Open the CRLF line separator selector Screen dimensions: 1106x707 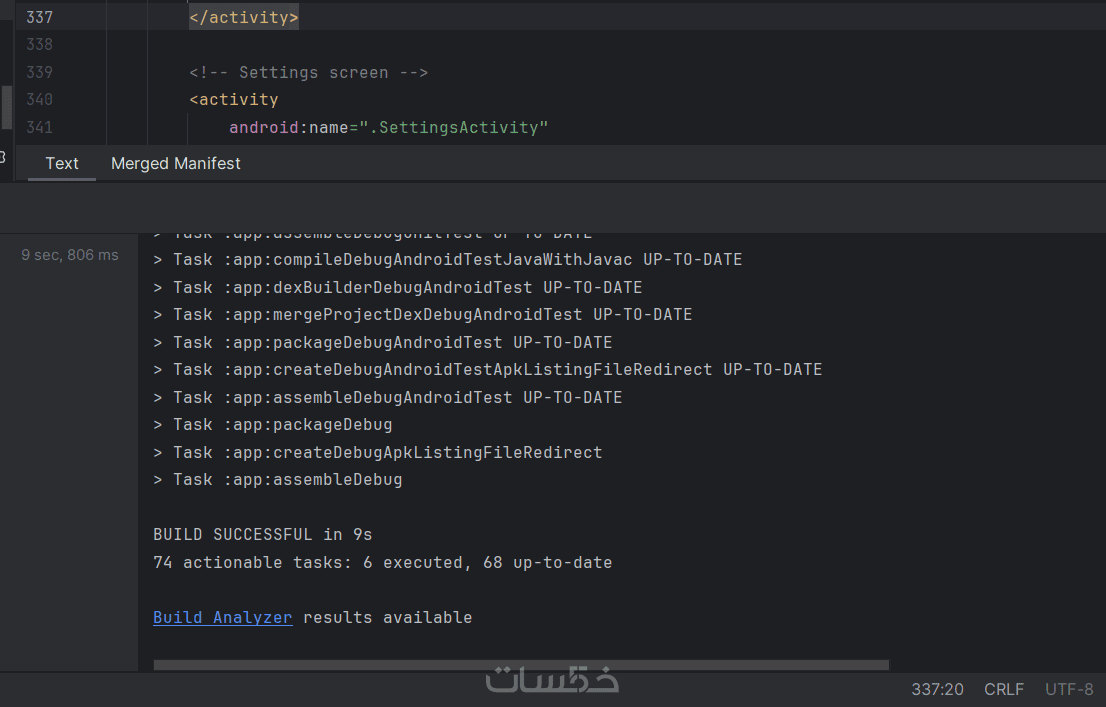[1004, 689]
